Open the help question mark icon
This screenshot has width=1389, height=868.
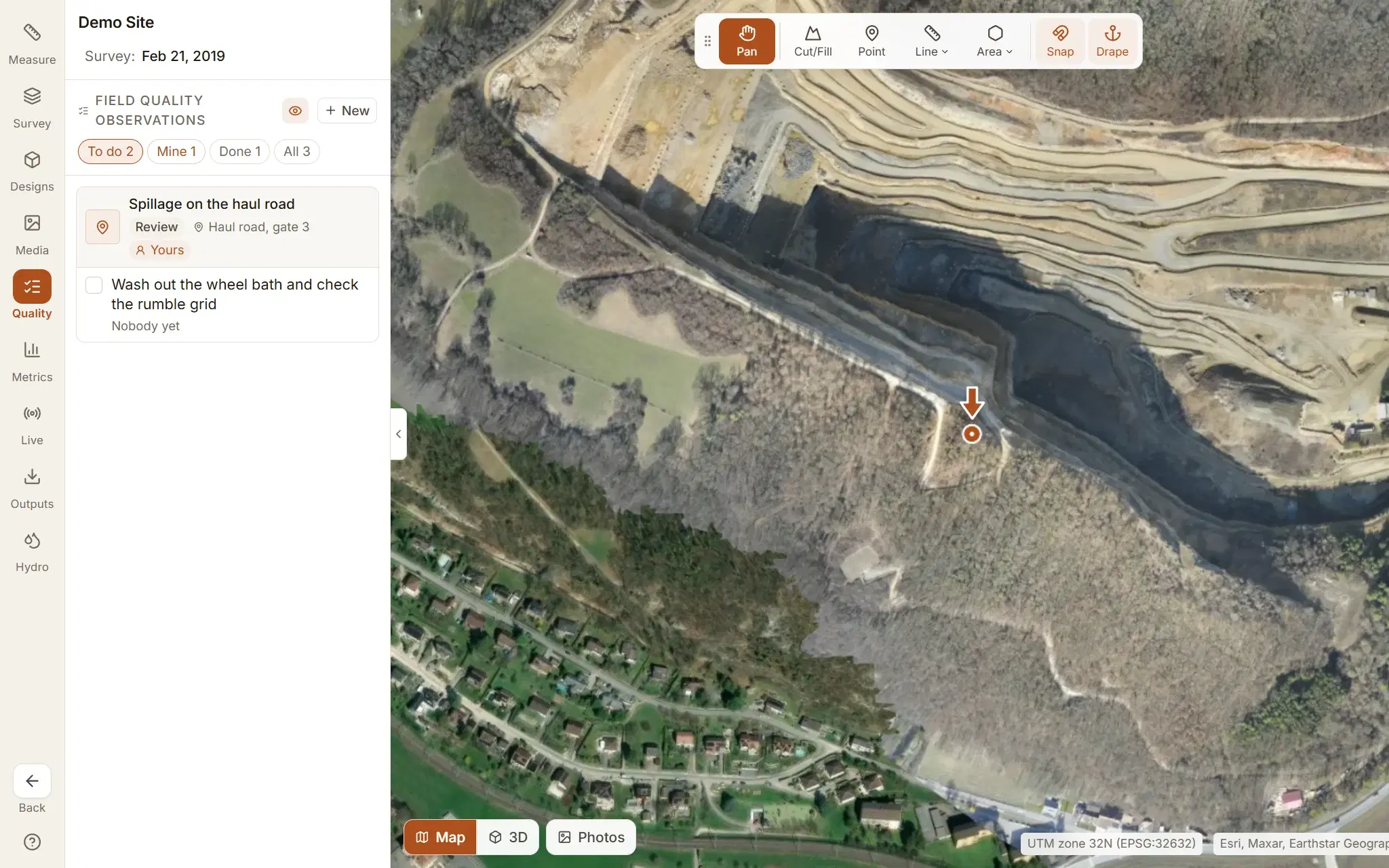32,842
